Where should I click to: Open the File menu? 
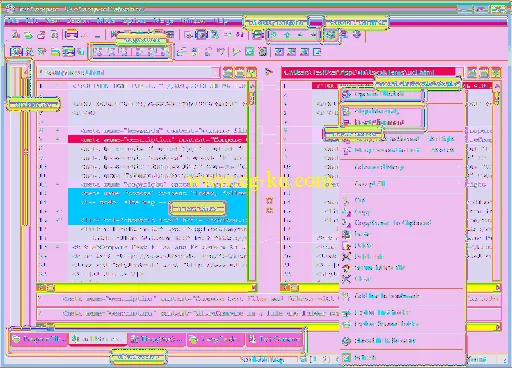(x=13, y=21)
